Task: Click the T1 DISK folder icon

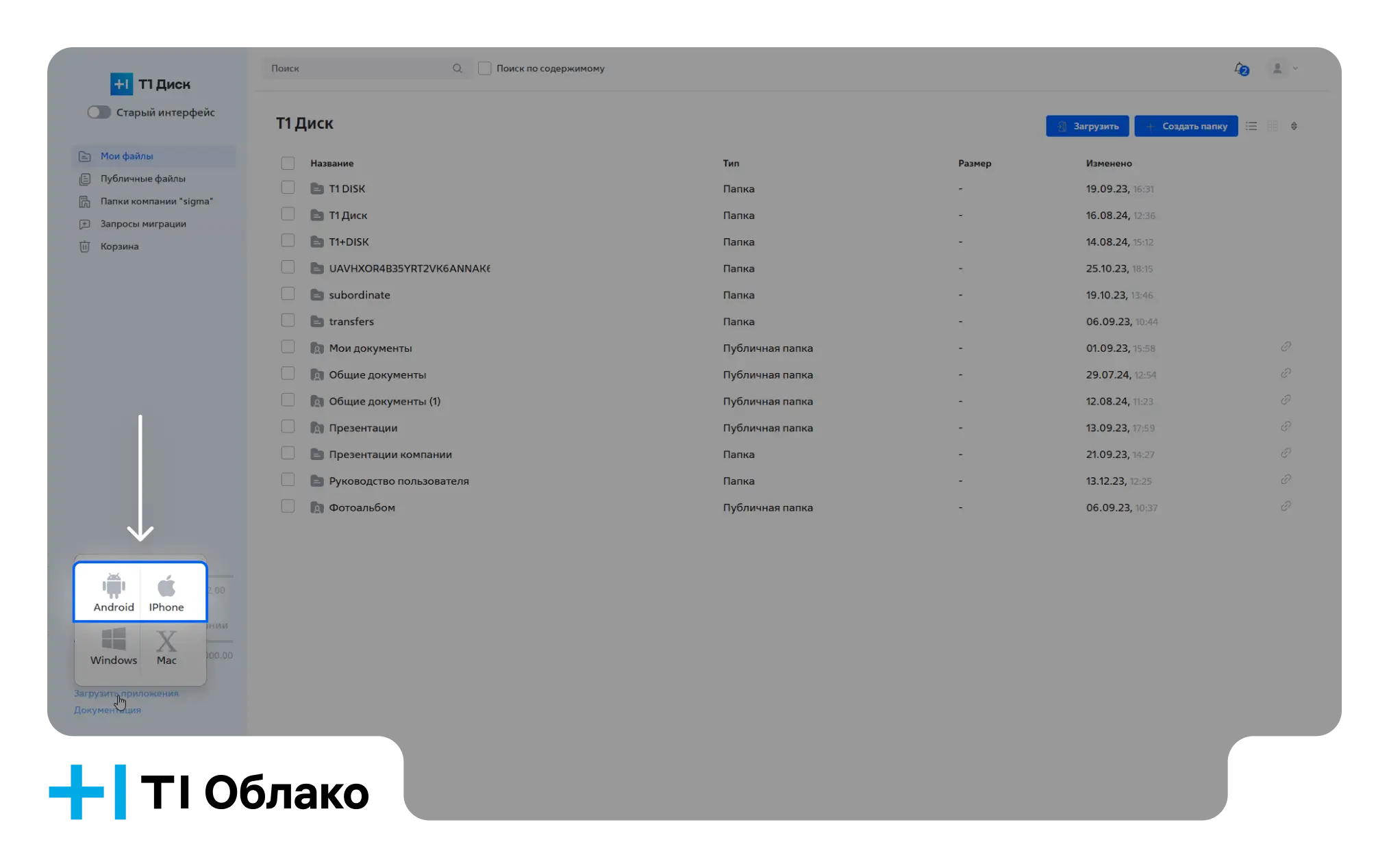Action: [317, 188]
